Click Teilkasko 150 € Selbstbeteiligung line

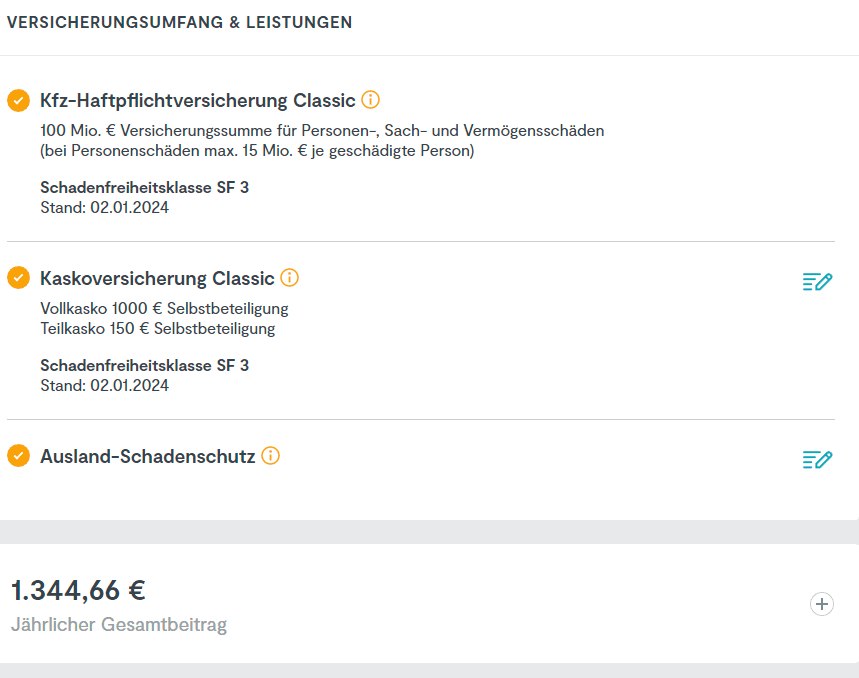point(158,329)
